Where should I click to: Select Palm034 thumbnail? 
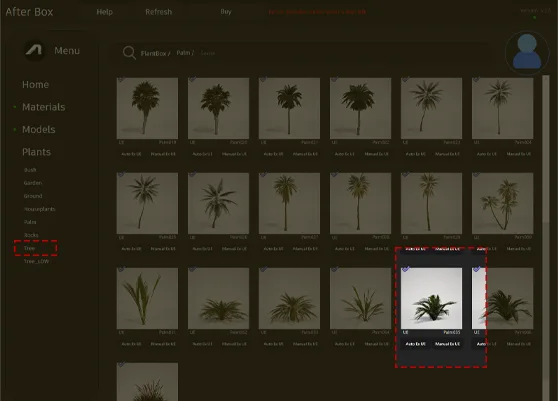tap(360, 298)
